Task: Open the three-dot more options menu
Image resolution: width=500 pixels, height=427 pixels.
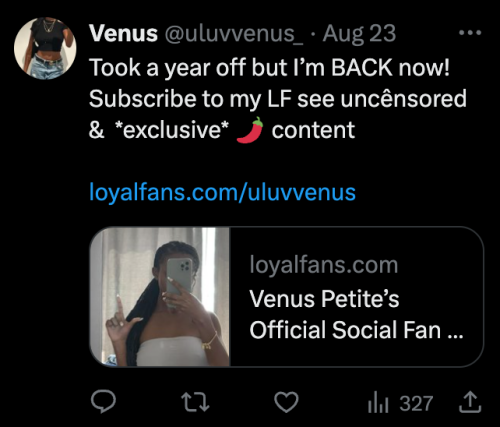Action: point(470,33)
